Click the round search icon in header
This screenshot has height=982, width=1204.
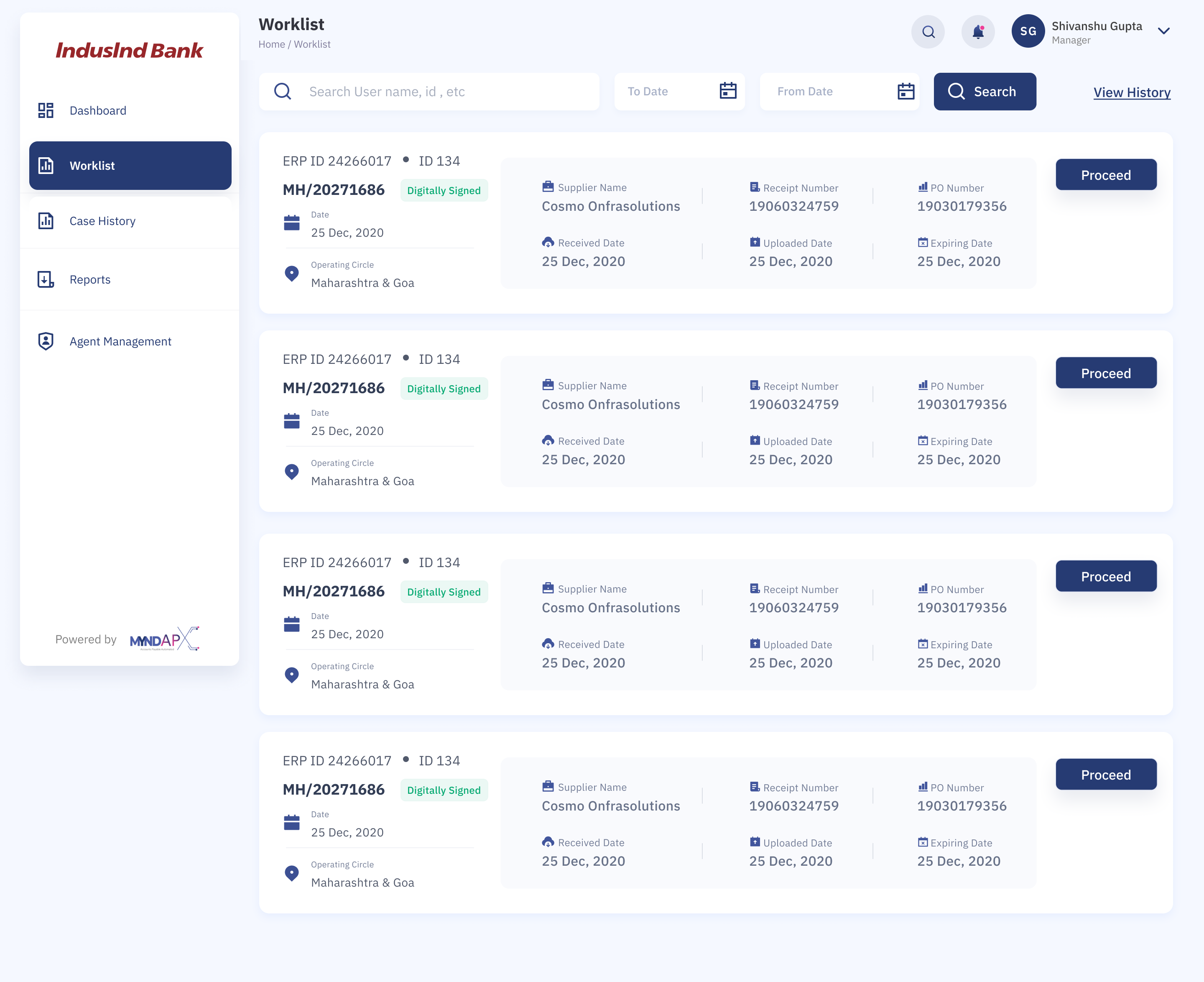928,32
